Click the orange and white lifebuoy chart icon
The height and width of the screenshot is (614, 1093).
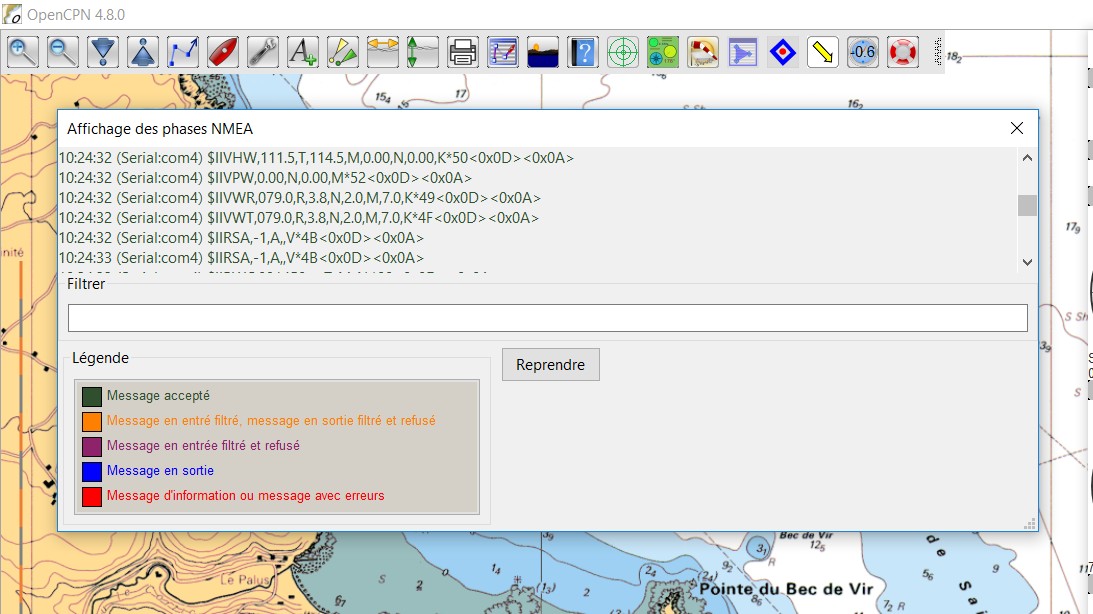[x=703, y=52]
